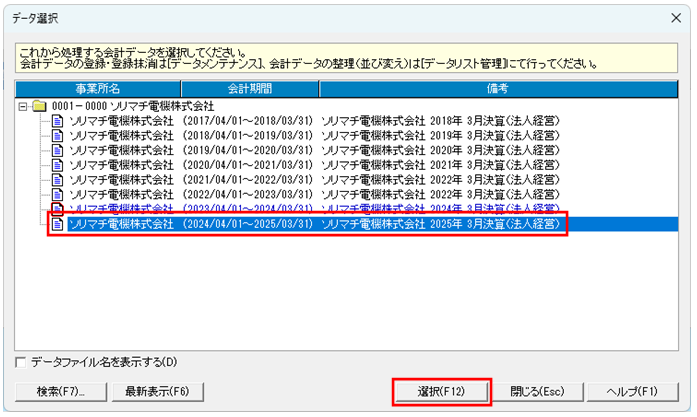Click the 0001-0000 ソリマチ電機株式会社 folder label
The height and width of the screenshot is (417, 697).
coord(133,106)
